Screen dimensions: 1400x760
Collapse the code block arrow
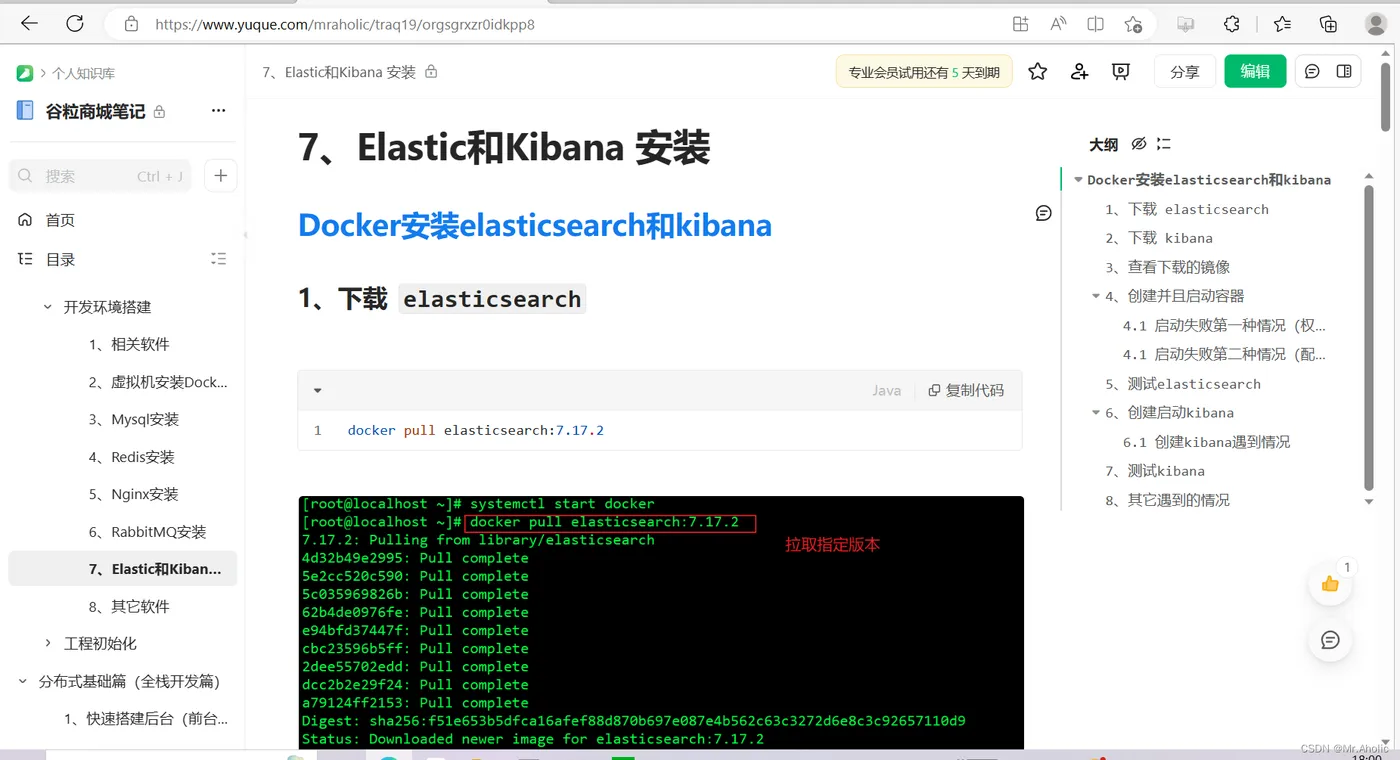tap(318, 391)
